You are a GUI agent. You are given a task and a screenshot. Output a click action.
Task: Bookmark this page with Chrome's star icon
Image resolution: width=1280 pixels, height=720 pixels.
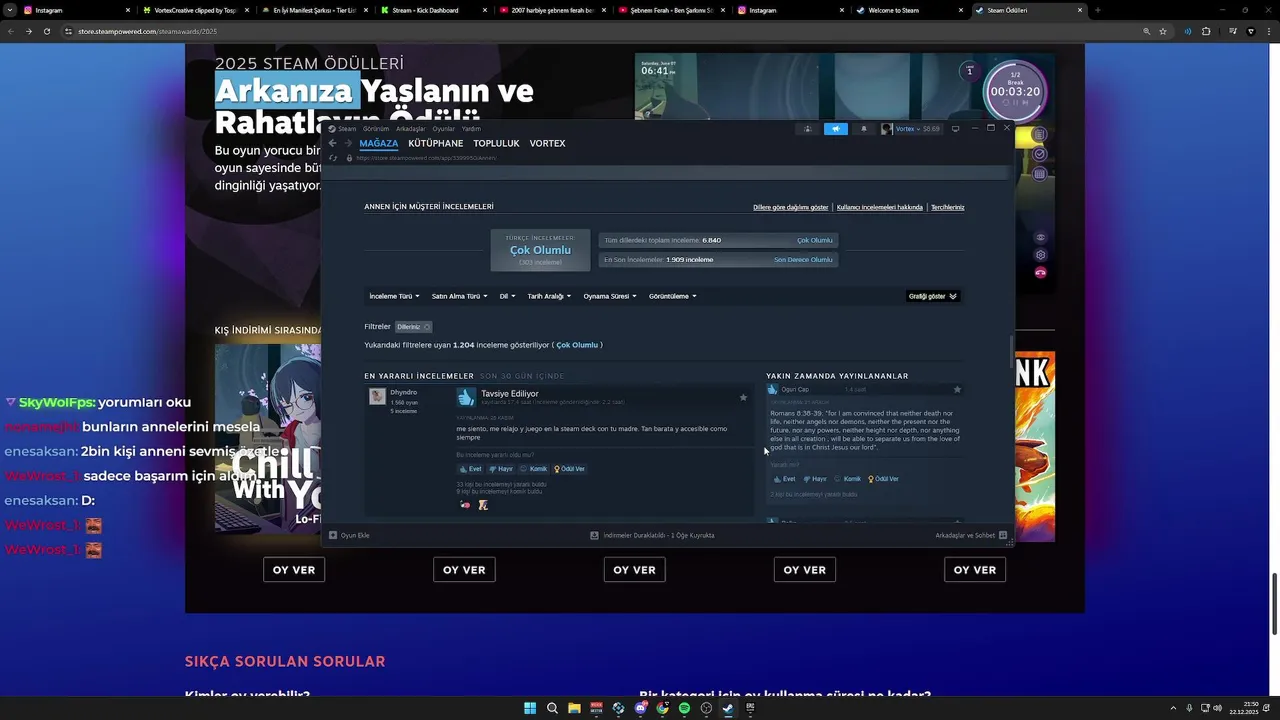(x=1163, y=31)
